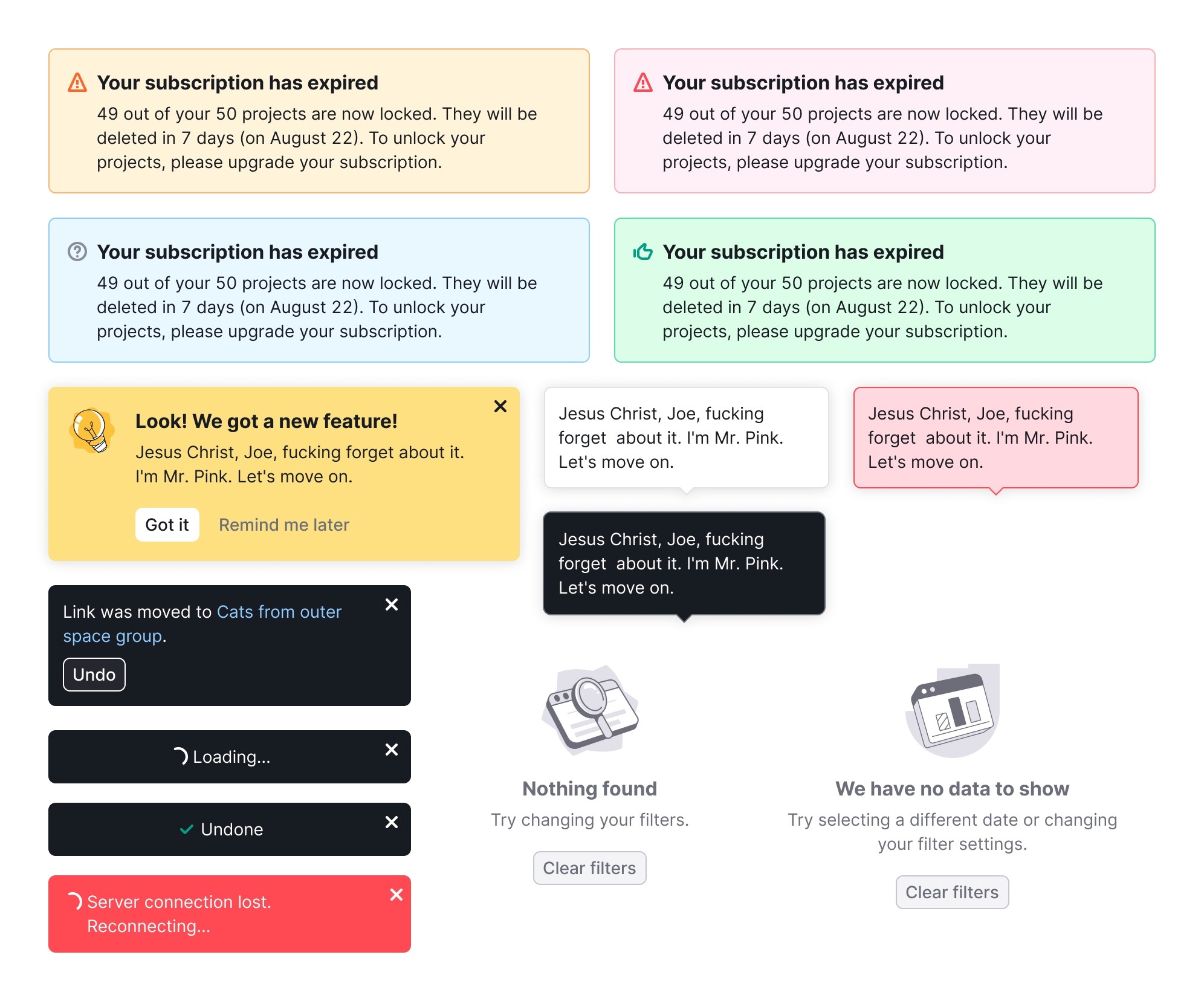
Task: Close the new feature yellow banner
Action: pos(500,406)
